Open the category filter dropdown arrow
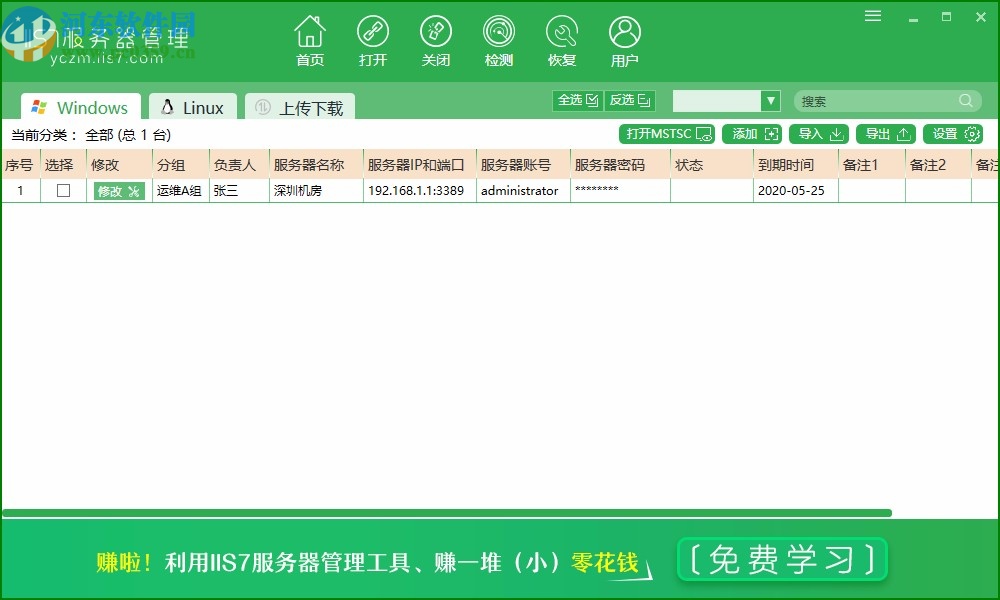Image resolution: width=1000 pixels, height=600 pixels. (770, 100)
